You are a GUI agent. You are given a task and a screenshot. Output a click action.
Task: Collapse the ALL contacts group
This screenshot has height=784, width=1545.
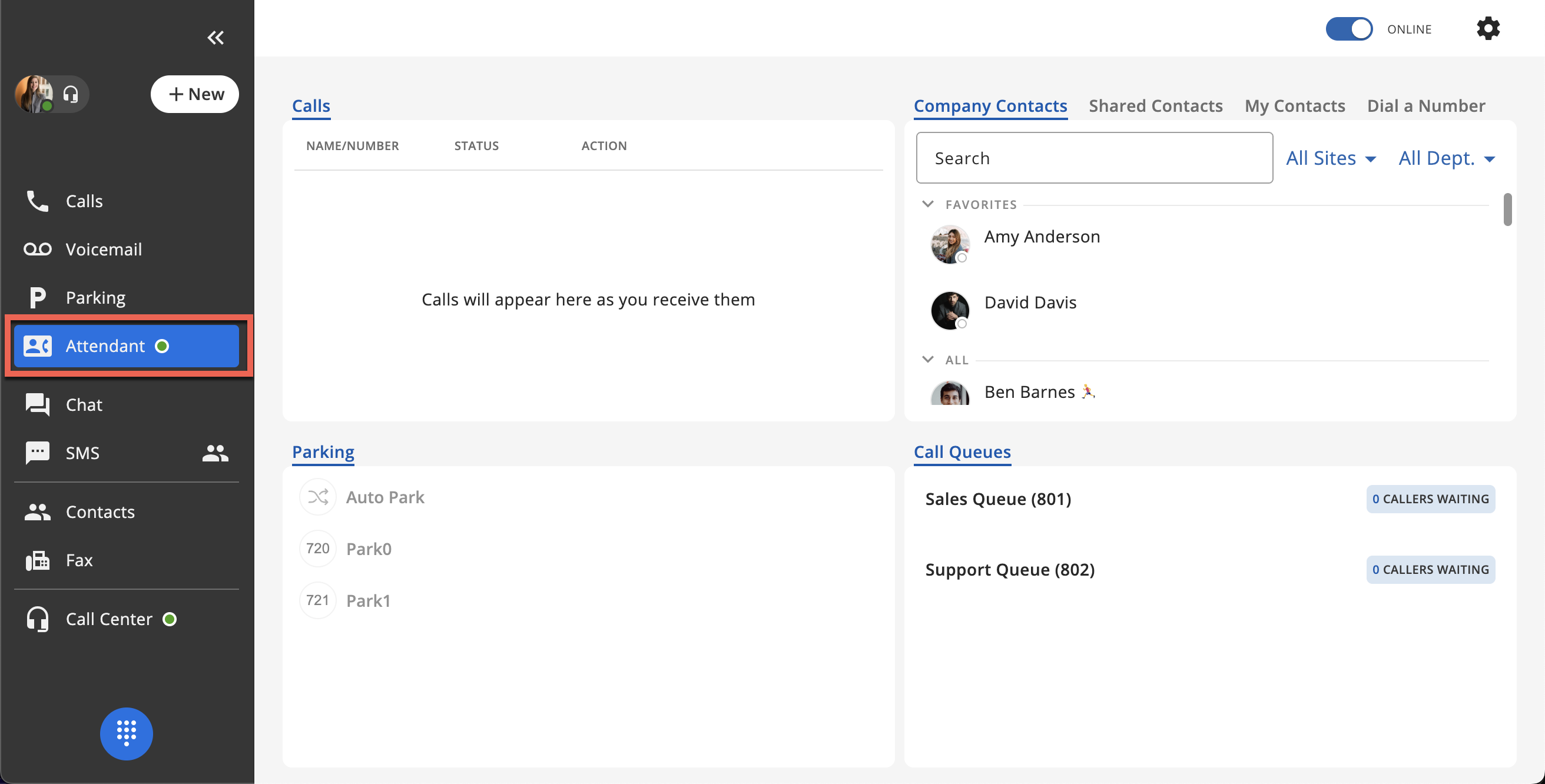coord(928,360)
